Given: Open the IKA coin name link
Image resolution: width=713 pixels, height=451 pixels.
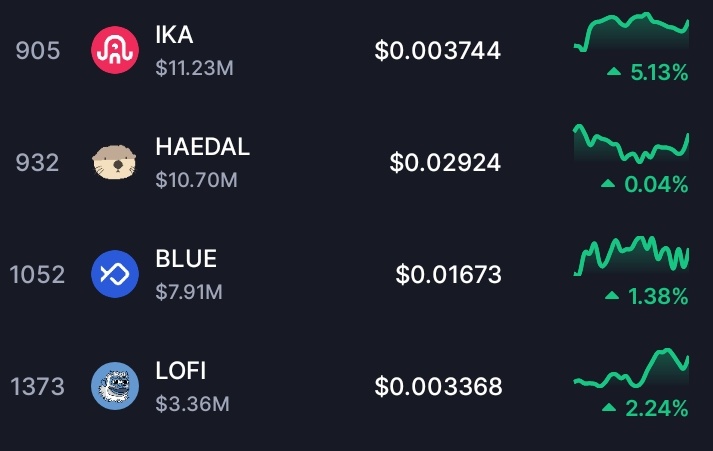Looking at the screenshot, I should click(175, 35).
